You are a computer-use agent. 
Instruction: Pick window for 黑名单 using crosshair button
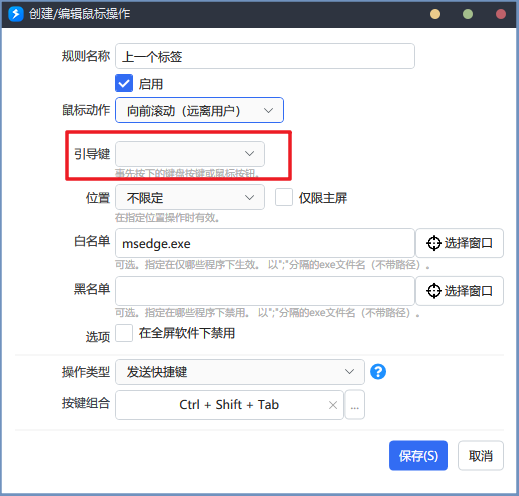pyautogui.click(x=459, y=291)
